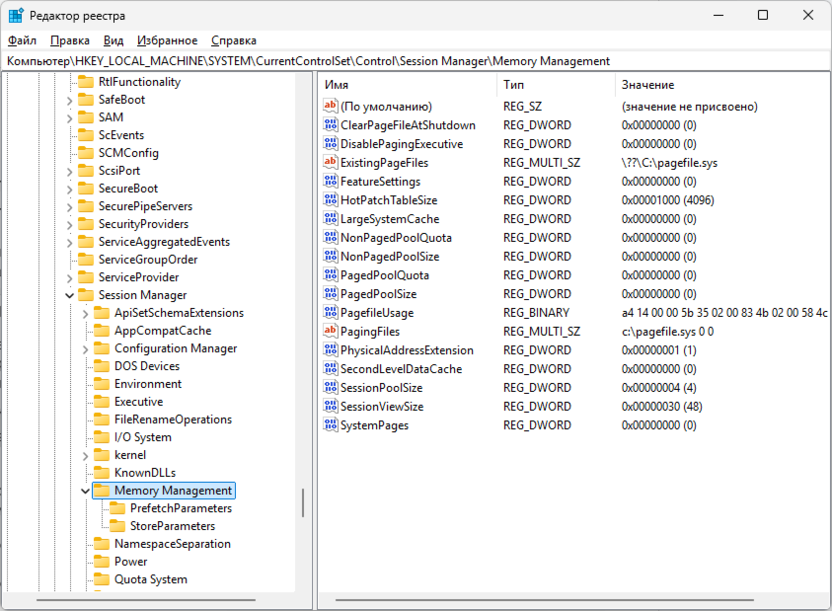Screen dimensions: 832x611
Task: Select the SecureBoot folder icon
Action: 85,188
